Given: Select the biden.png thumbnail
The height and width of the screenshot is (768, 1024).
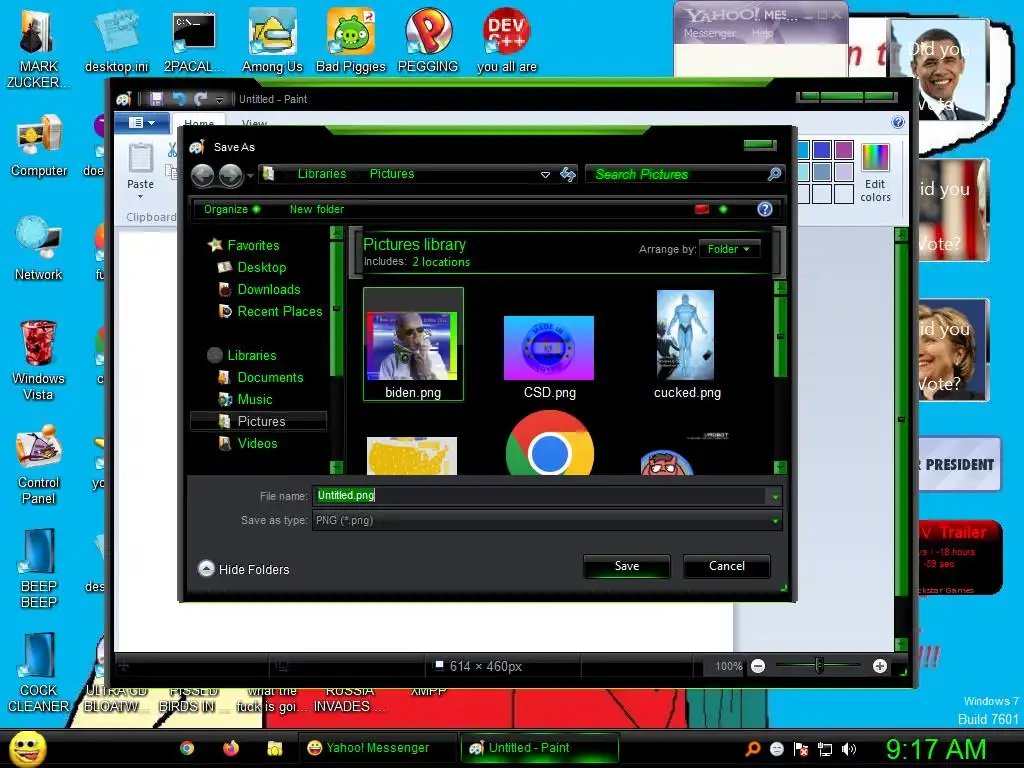Looking at the screenshot, I should 413,344.
